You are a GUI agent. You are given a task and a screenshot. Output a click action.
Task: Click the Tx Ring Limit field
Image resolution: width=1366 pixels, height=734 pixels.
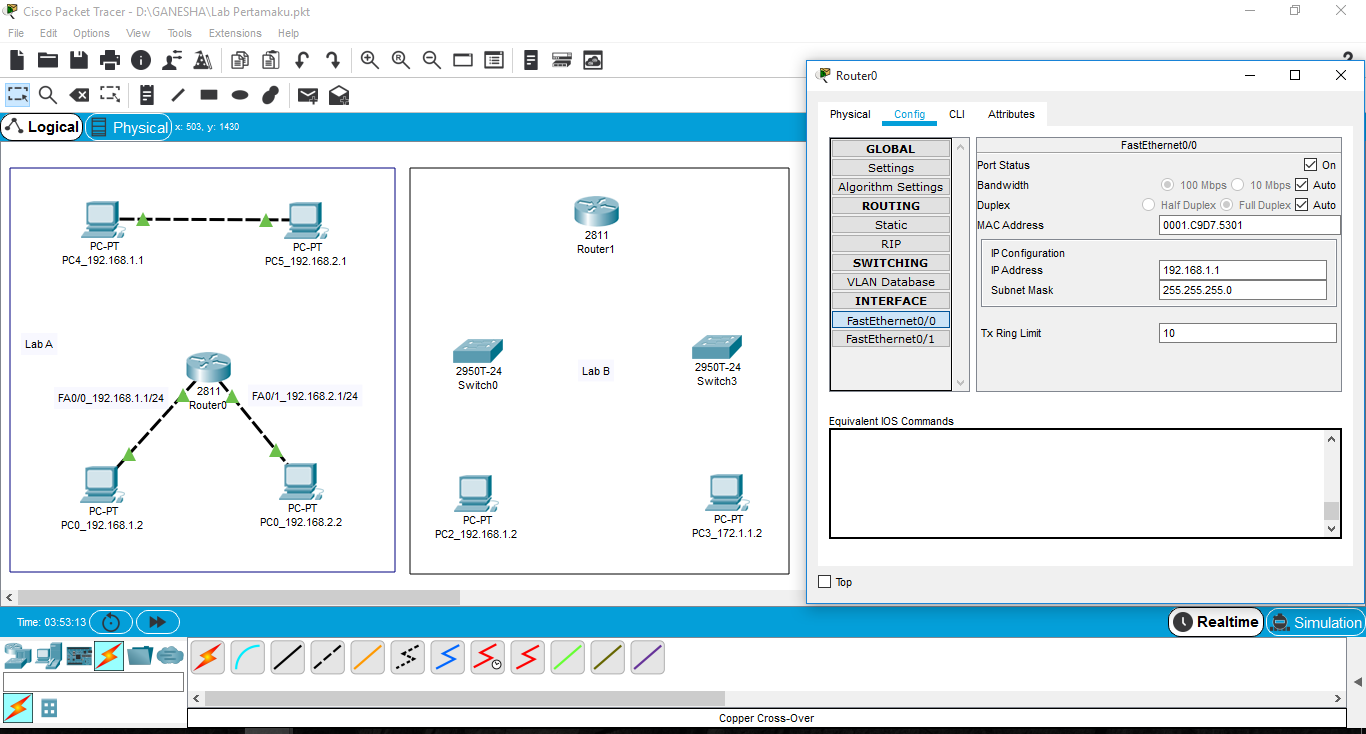[1248, 333]
